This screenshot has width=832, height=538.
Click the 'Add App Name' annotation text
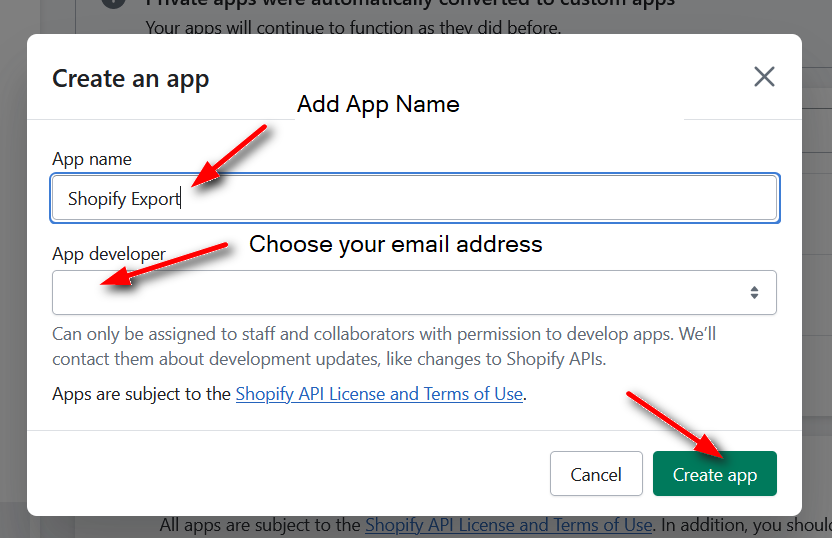tap(378, 104)
